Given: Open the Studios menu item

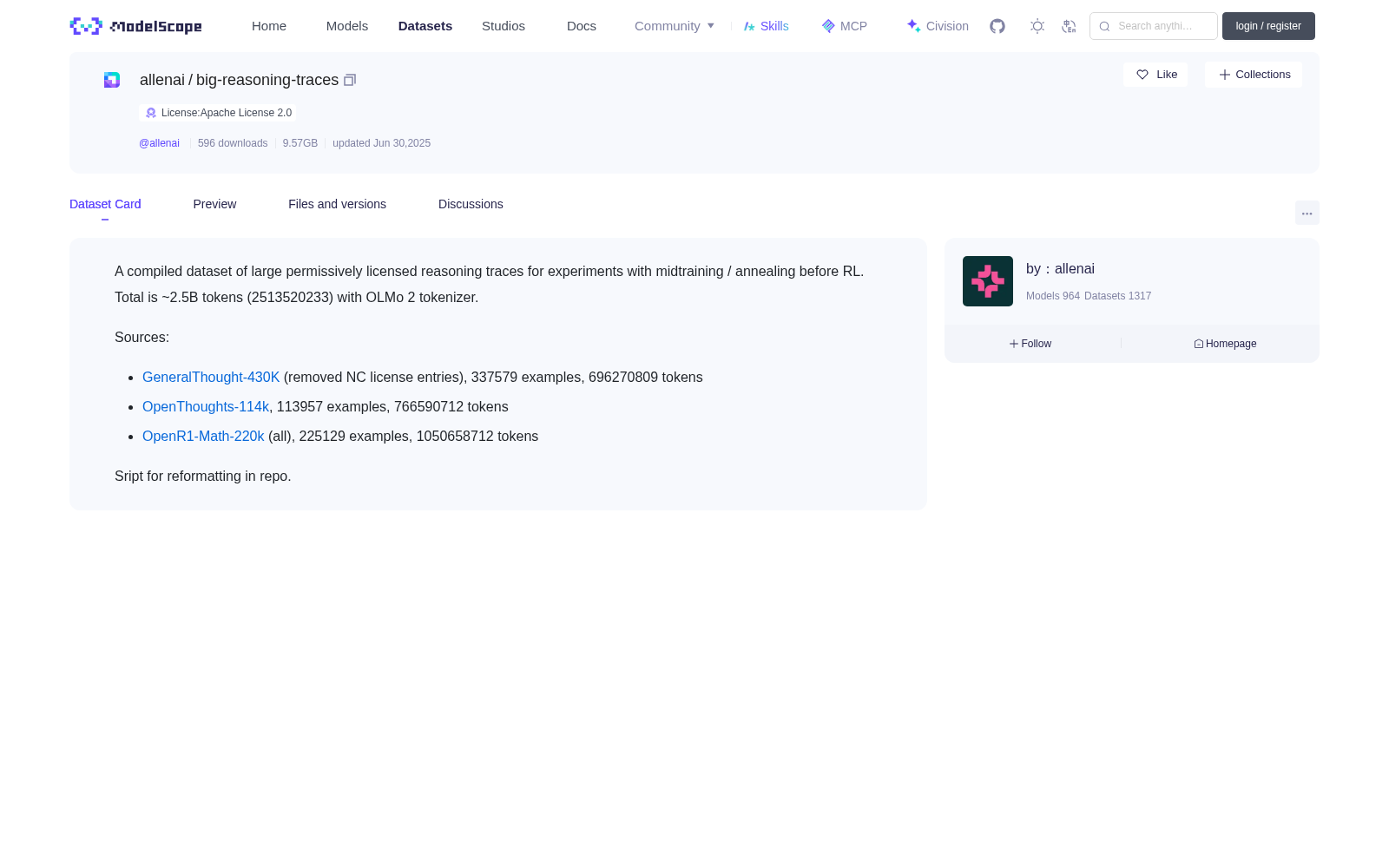Looking at the screenshot, I should pyautogui.click(x=504, y=26).
